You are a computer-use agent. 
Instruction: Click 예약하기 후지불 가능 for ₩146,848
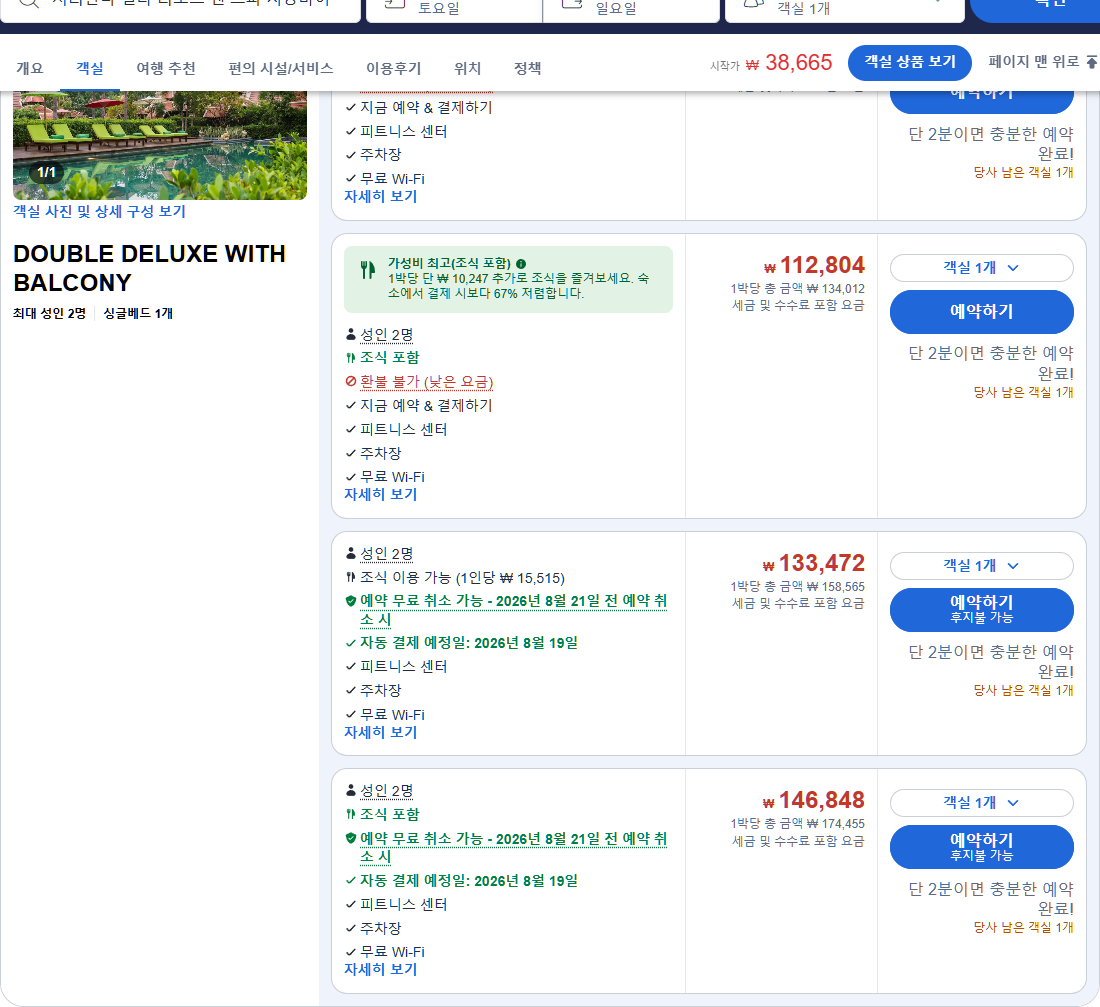981,847
